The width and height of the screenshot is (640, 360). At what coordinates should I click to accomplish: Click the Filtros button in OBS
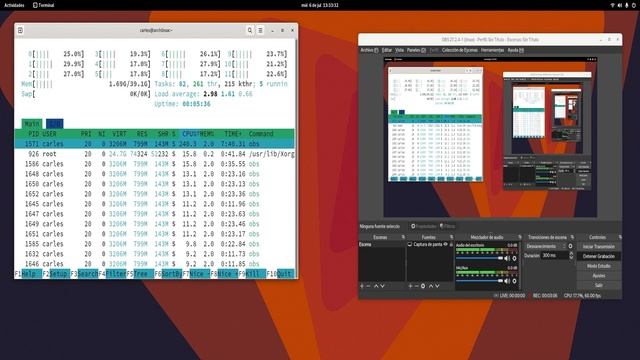pos(447,226)
